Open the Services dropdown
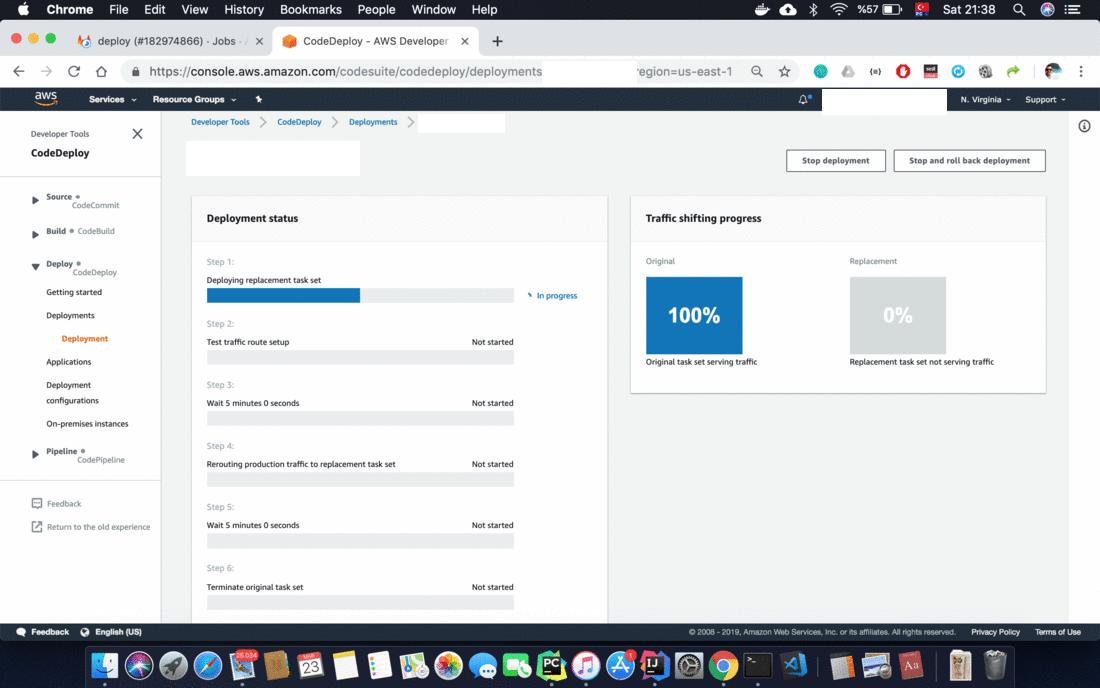Viewport: 1100px width, 688px height. pos(112,100)
